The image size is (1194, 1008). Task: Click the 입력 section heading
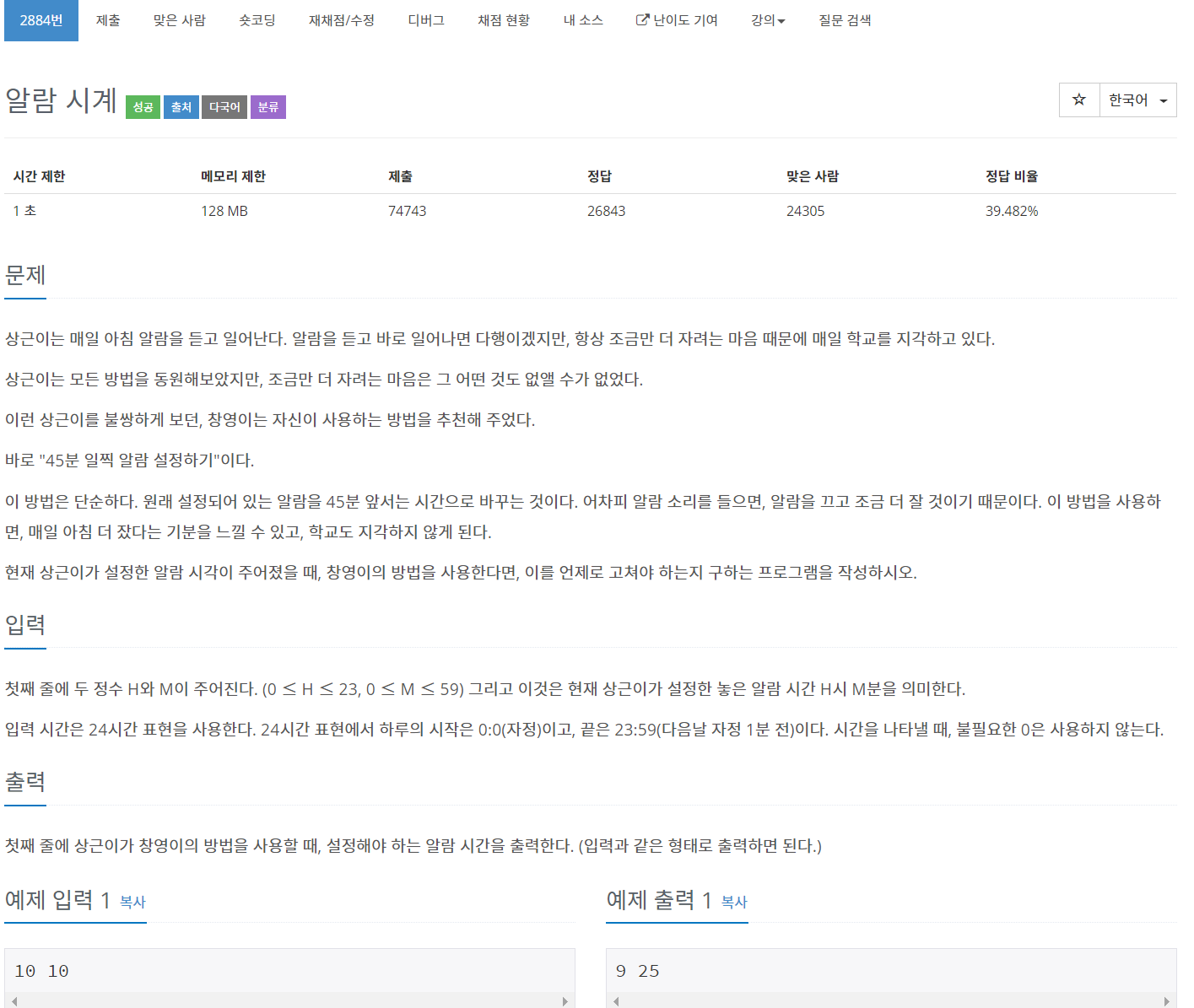click(25, 625)
